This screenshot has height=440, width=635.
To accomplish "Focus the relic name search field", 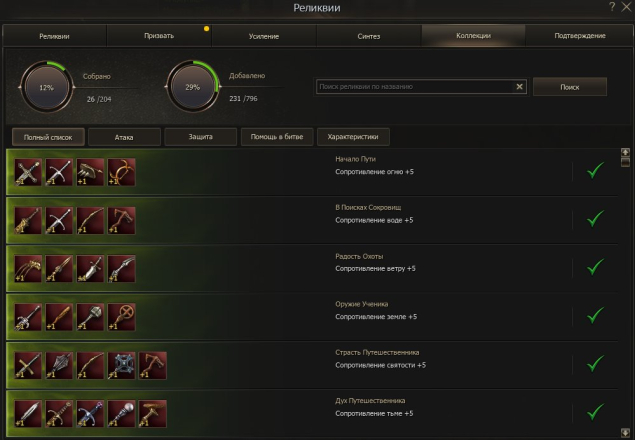I will click(415, 87).
